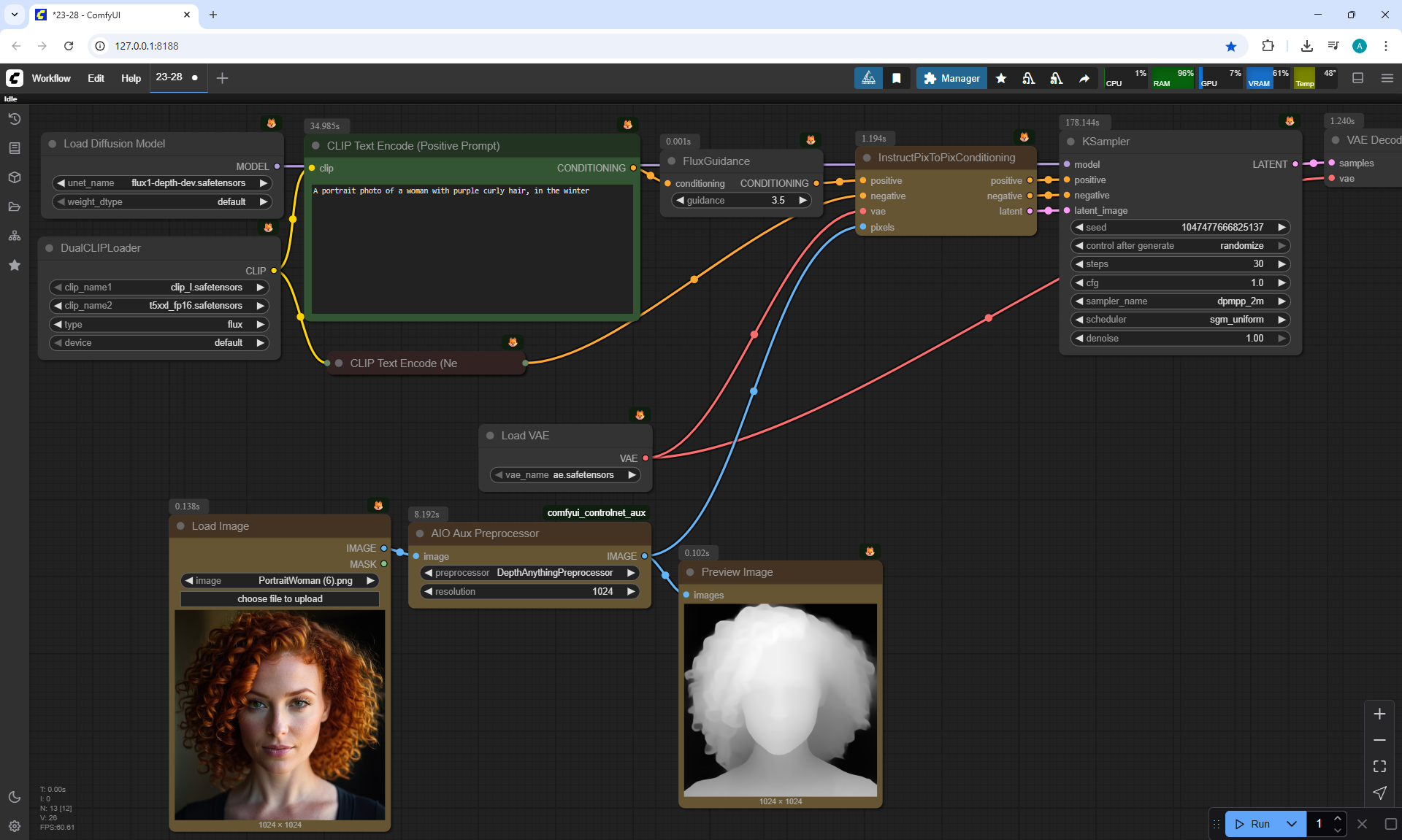
Task: Click the positive prompt text area
Action: (x=472, y=248)
